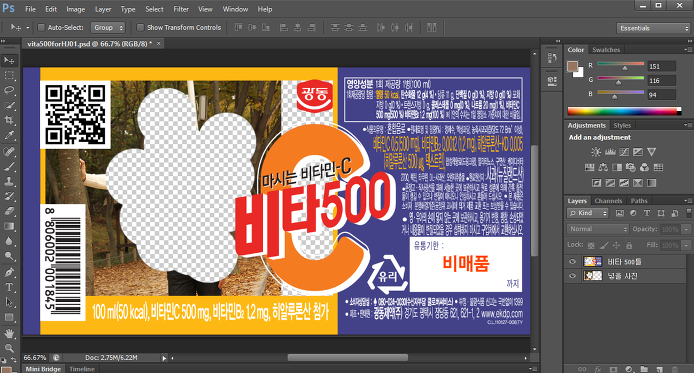Select the History Brush tool
694x373 pixels.
click(9, 197)
